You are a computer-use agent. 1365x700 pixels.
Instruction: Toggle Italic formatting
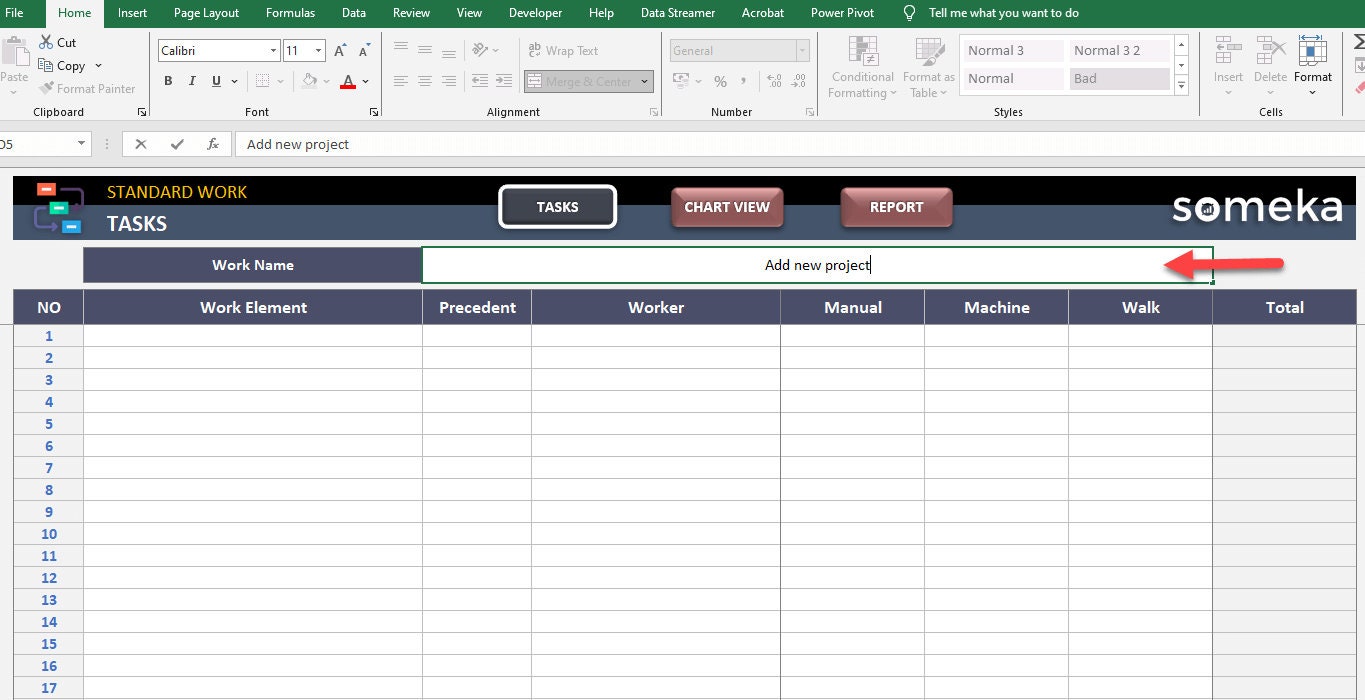(x=193, y=81)
